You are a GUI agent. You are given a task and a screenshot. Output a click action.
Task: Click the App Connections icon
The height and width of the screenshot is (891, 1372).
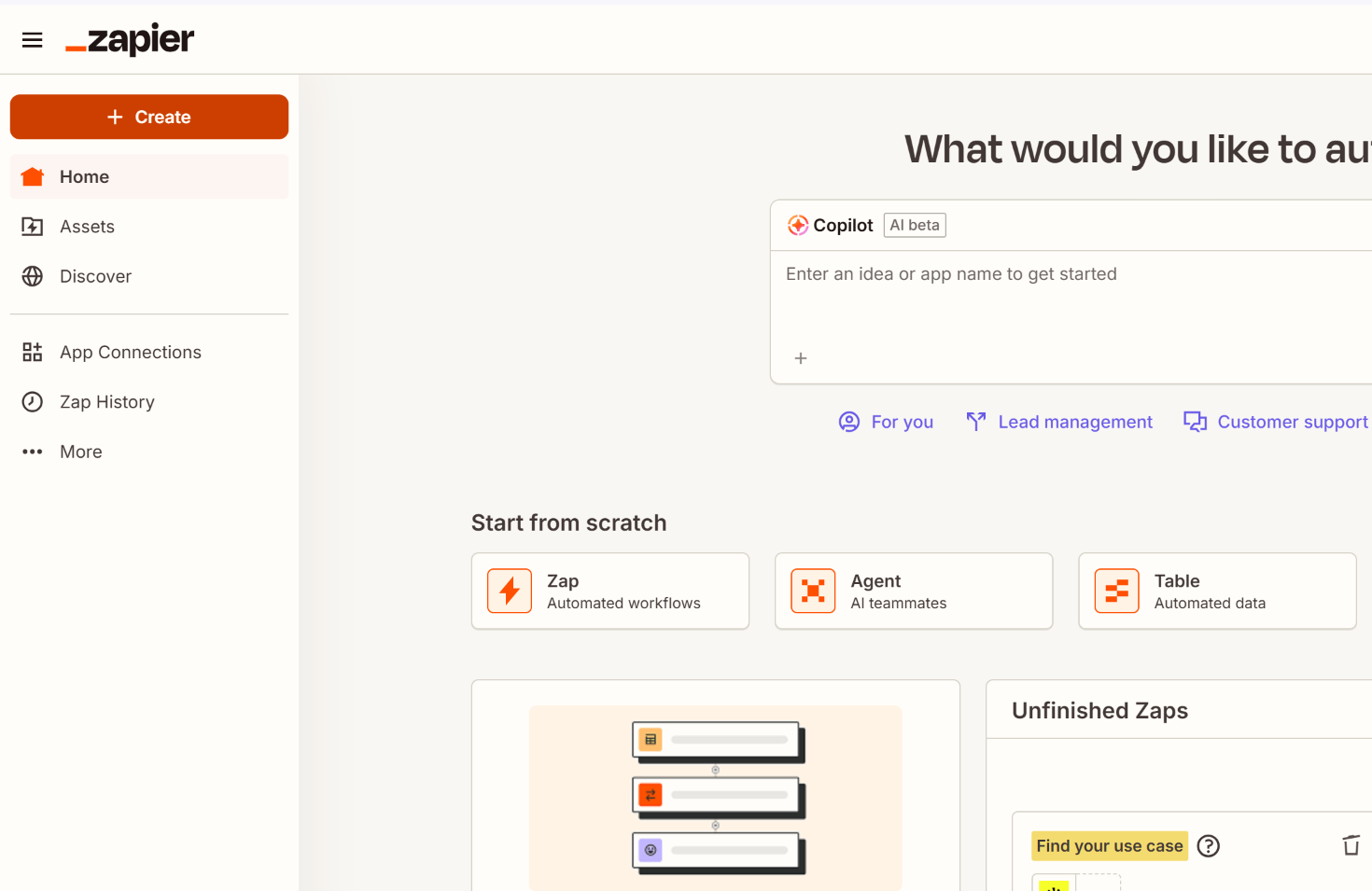33,352
